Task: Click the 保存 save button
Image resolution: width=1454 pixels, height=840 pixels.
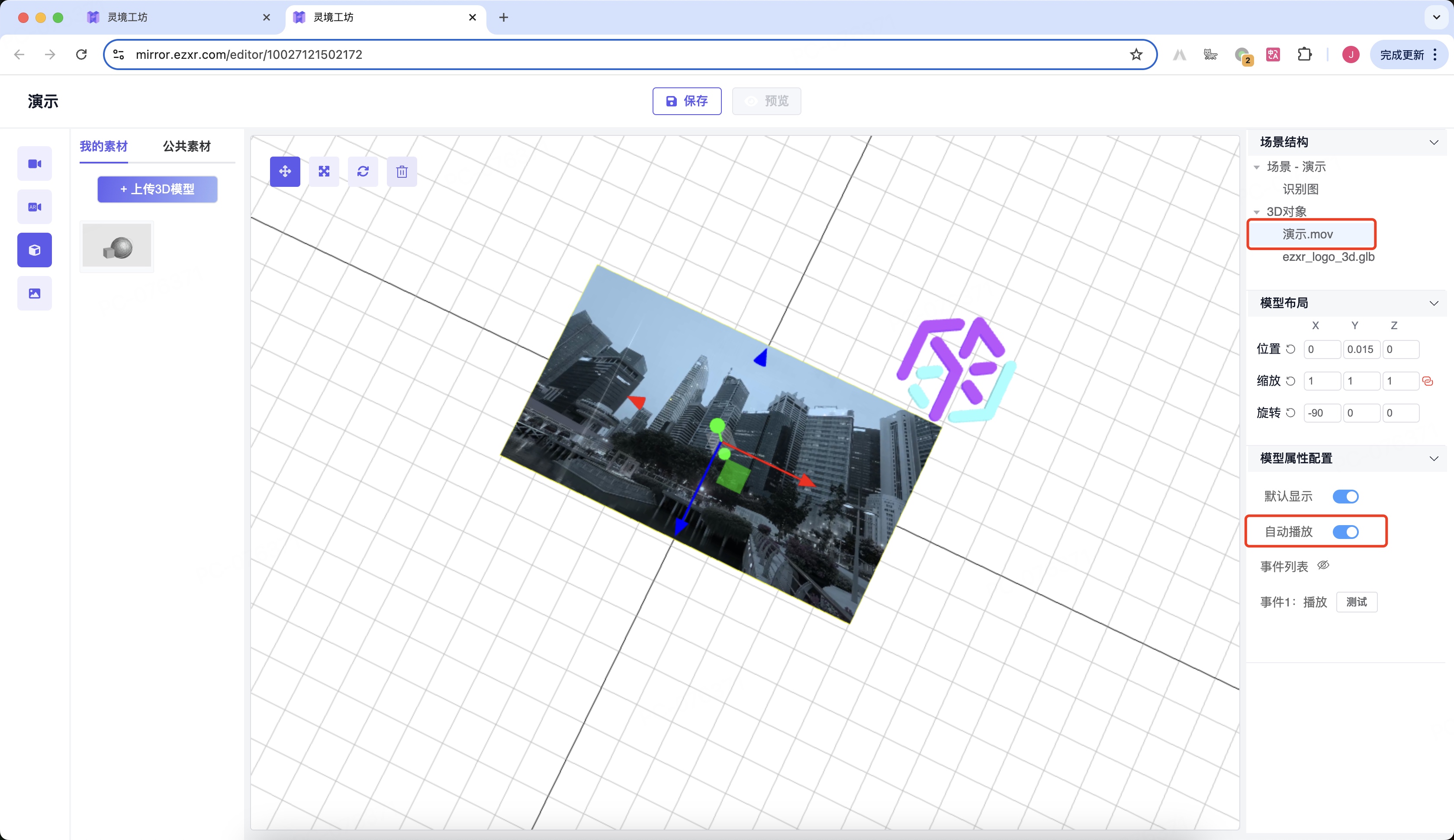Action: [x=687, y=101]
